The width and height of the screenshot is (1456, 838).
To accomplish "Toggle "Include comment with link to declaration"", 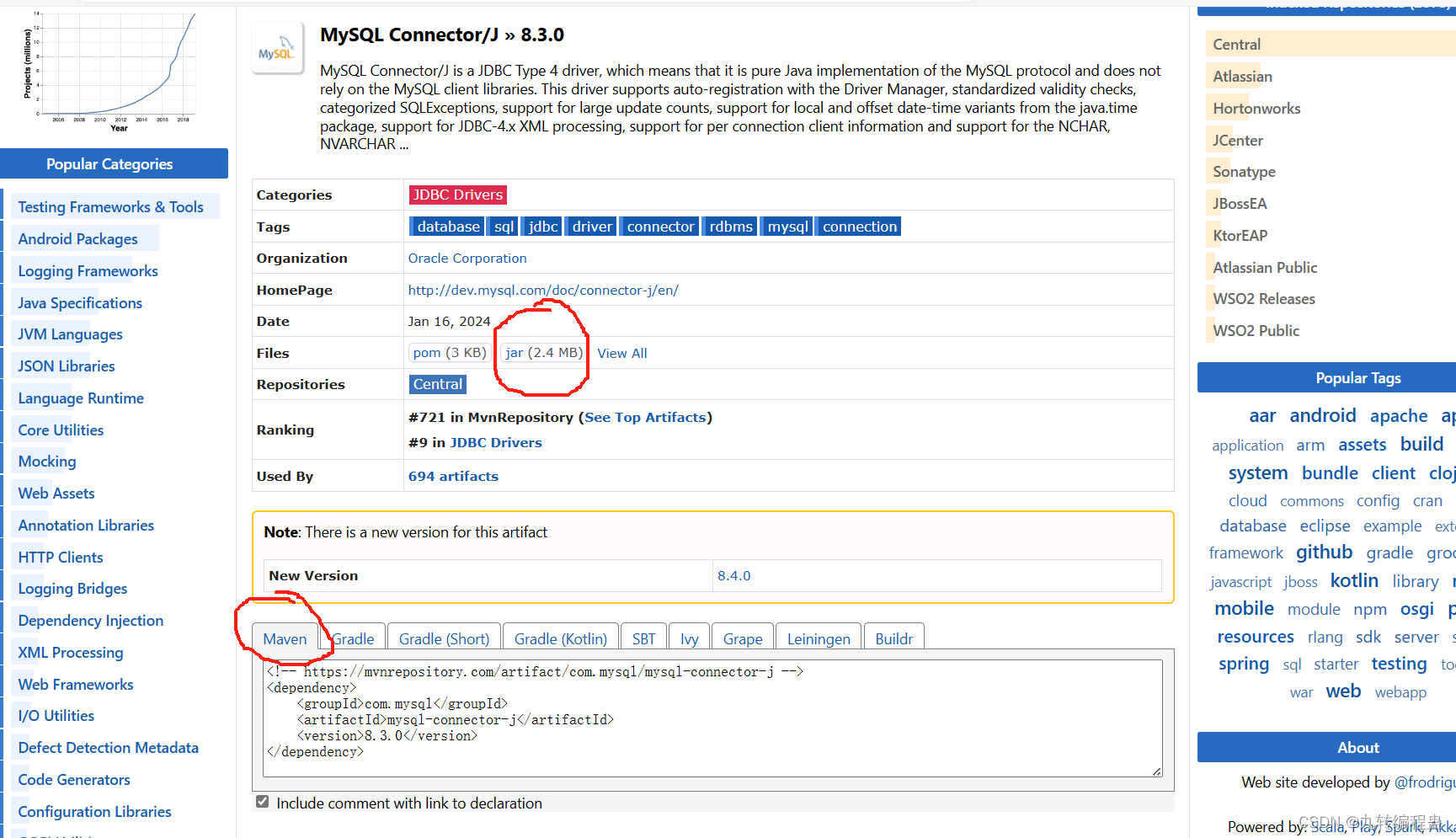I will coord(262,801).
